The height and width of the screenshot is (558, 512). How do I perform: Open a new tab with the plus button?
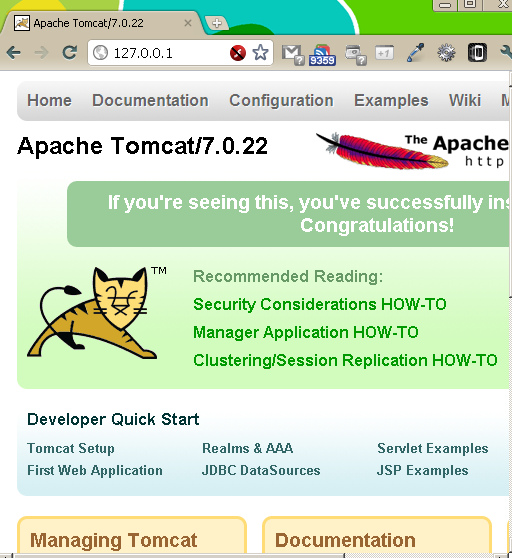tap(217, 23)
